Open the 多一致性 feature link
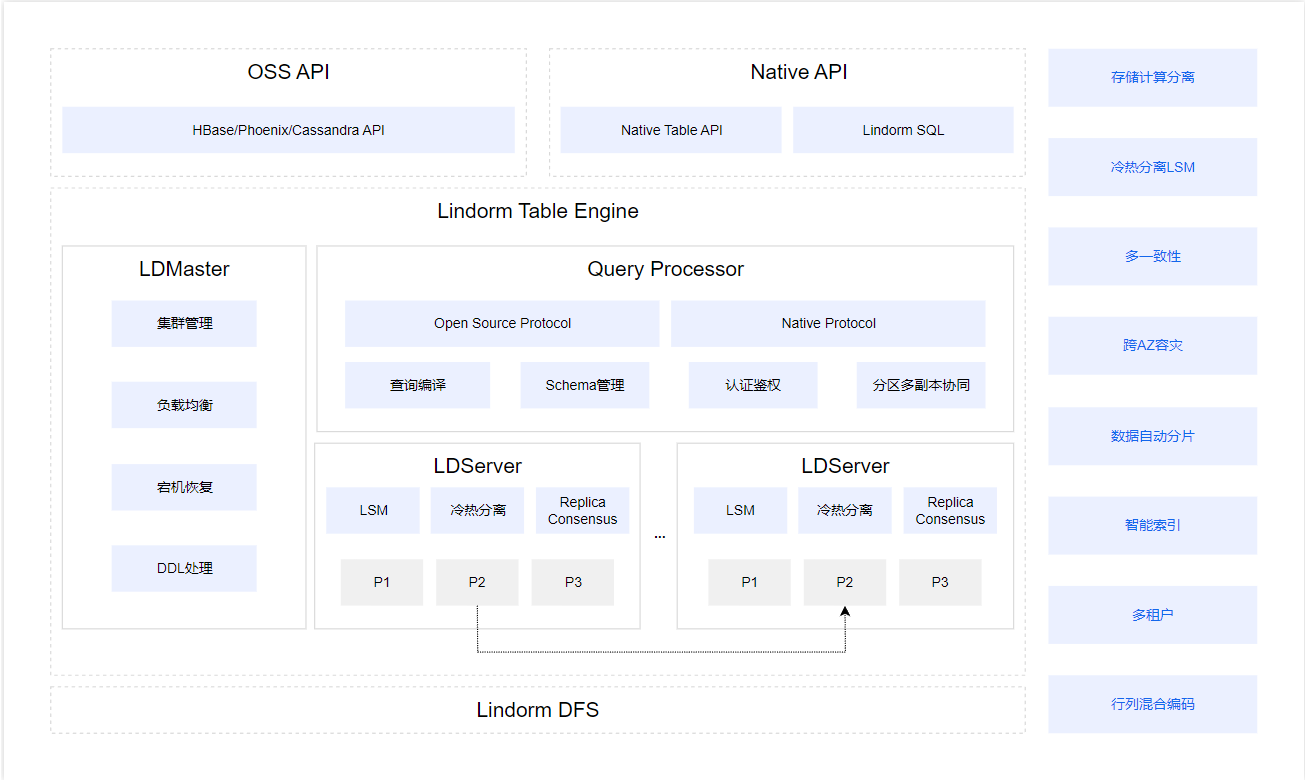The image size is (1305, 780). click(1153, 256)
